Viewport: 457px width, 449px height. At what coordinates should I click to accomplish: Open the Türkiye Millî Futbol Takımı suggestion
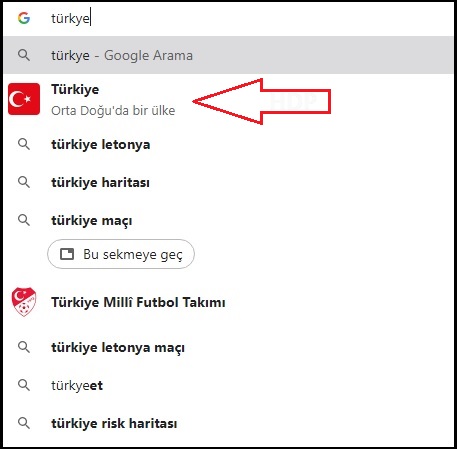pos(228,302)
